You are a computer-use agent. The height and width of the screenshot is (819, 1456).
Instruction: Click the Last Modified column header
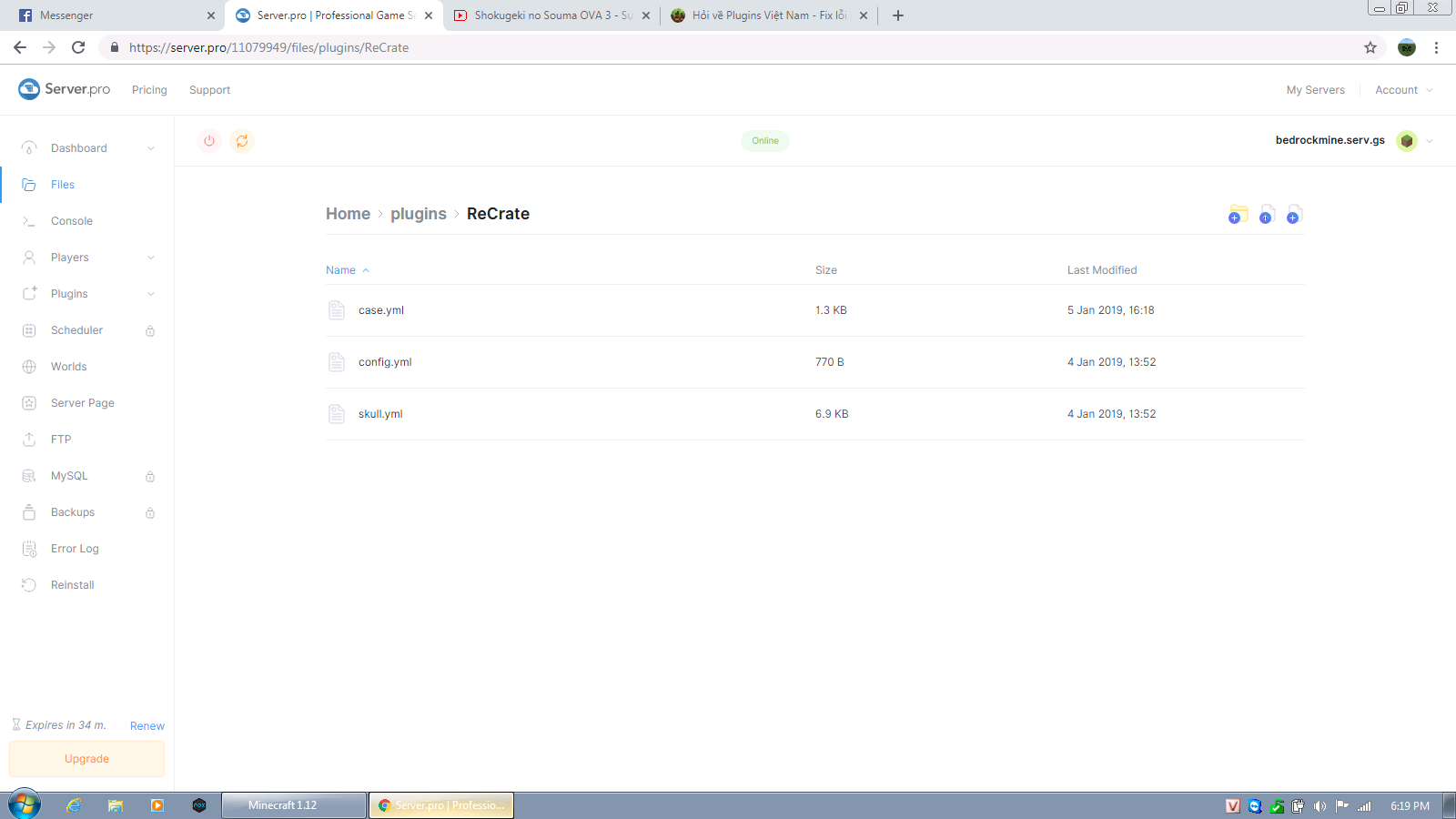[x=1102, y=270]
